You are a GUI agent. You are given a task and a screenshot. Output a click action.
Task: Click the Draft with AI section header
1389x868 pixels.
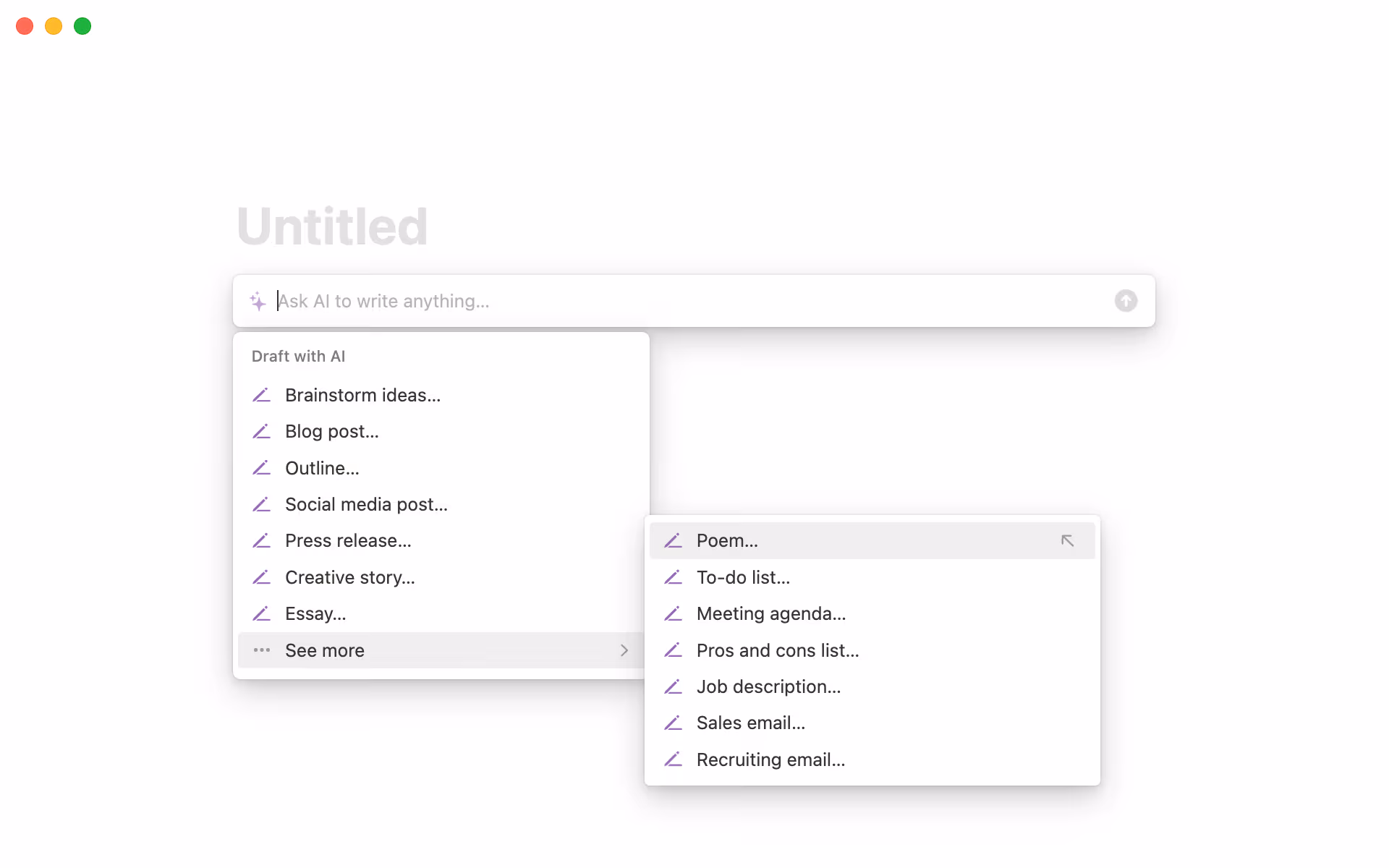click(x=298, y=356)
